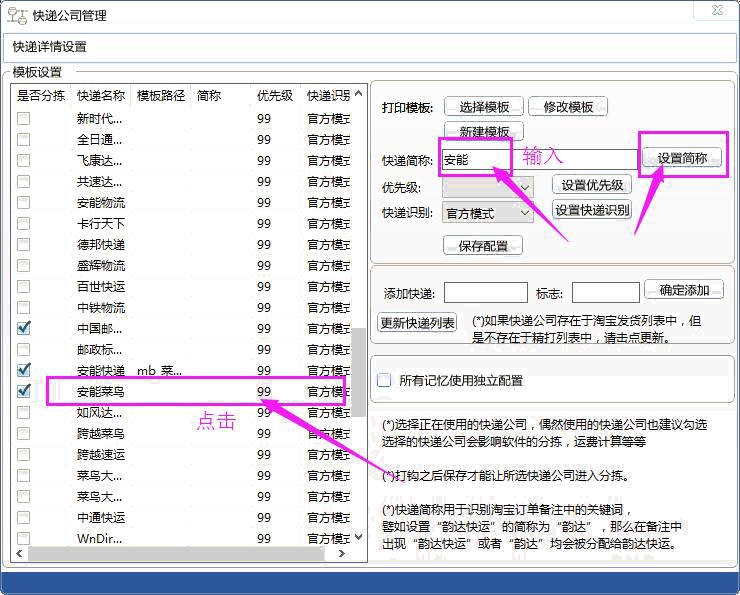Click the mb 菜... template path cell
This screenshot has width=740, height=595.
click(159, 370)
